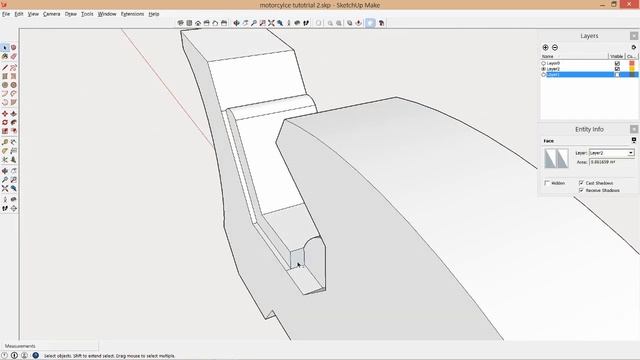Open the Entity Info details arrow menu
640x360 pixels.
[634, 140]
